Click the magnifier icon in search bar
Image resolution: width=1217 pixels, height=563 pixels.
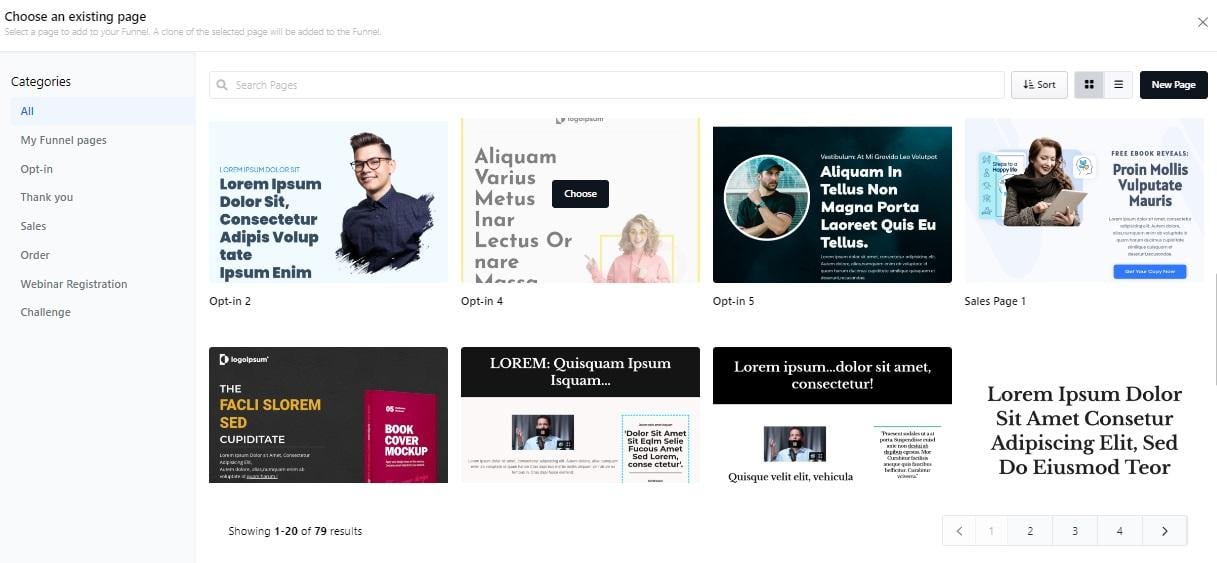point(222,85)
